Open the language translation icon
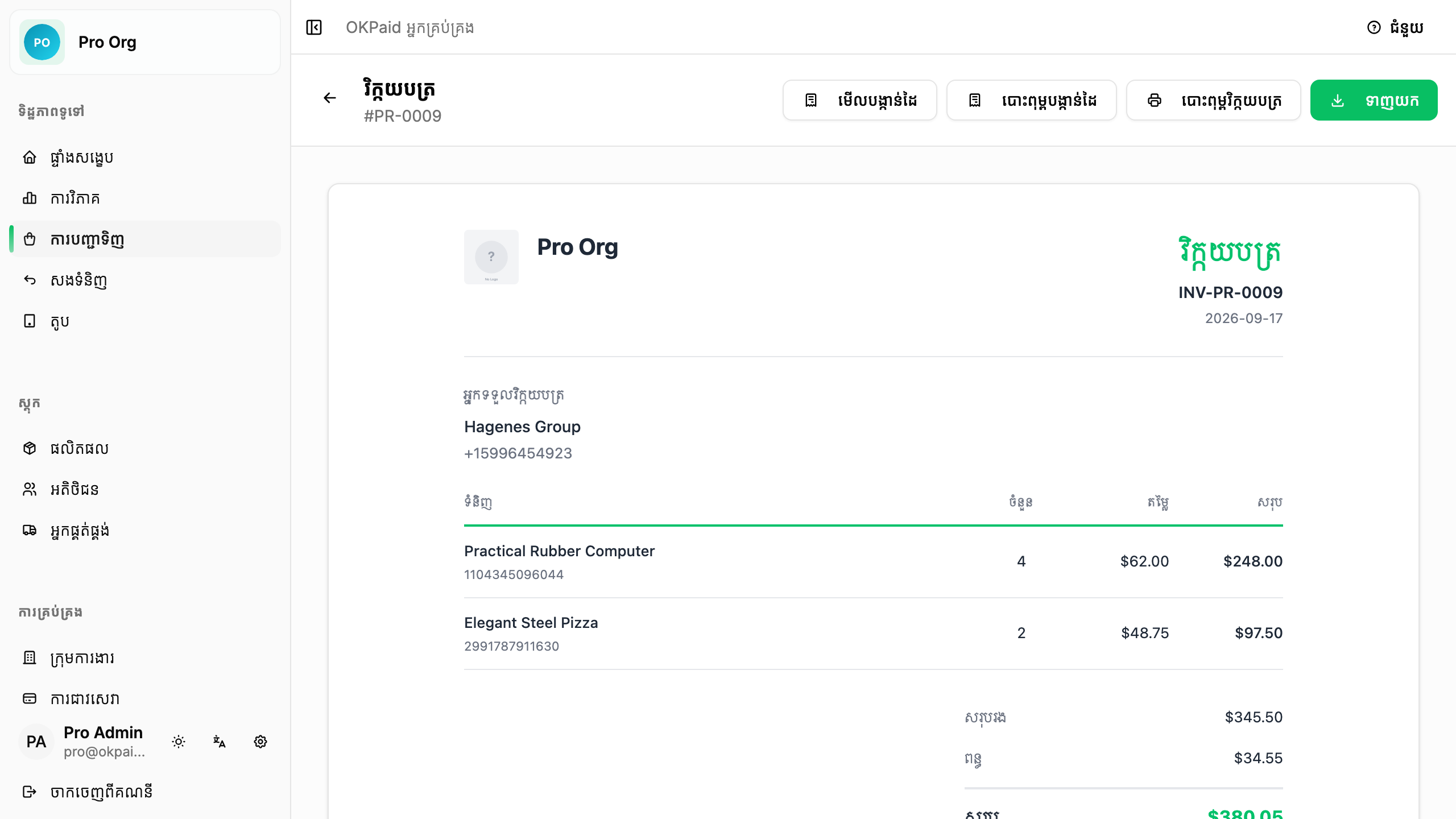The height and width of the screenshot is (819, 1456). point(220,742)
